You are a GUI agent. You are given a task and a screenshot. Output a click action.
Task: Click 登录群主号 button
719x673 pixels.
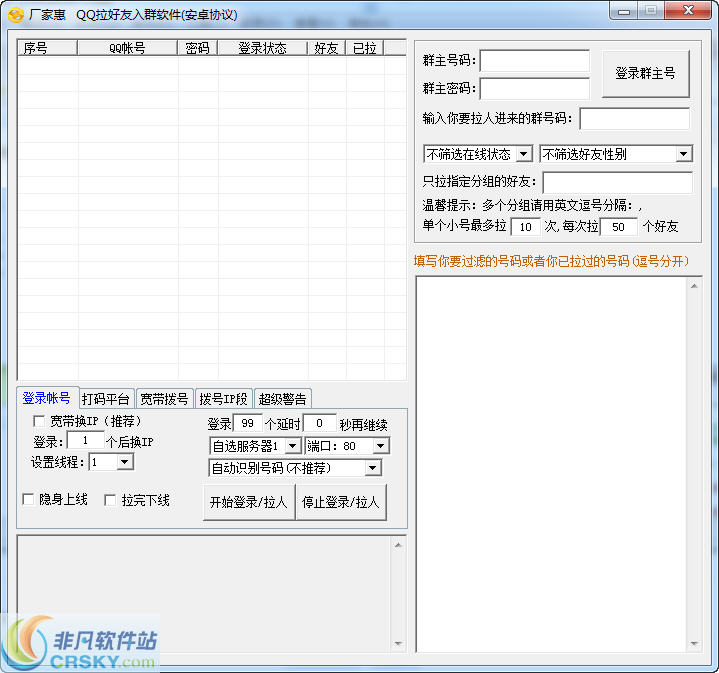(x=645, y=73)
